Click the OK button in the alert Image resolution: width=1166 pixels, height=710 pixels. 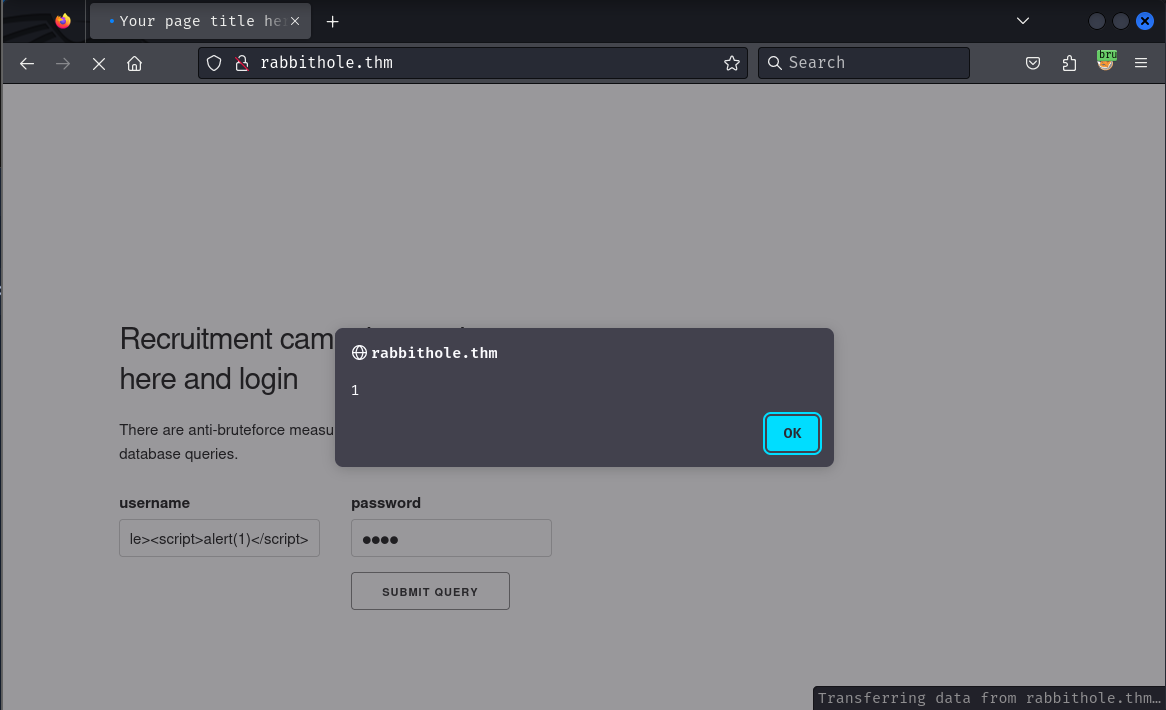coord(792,433)
